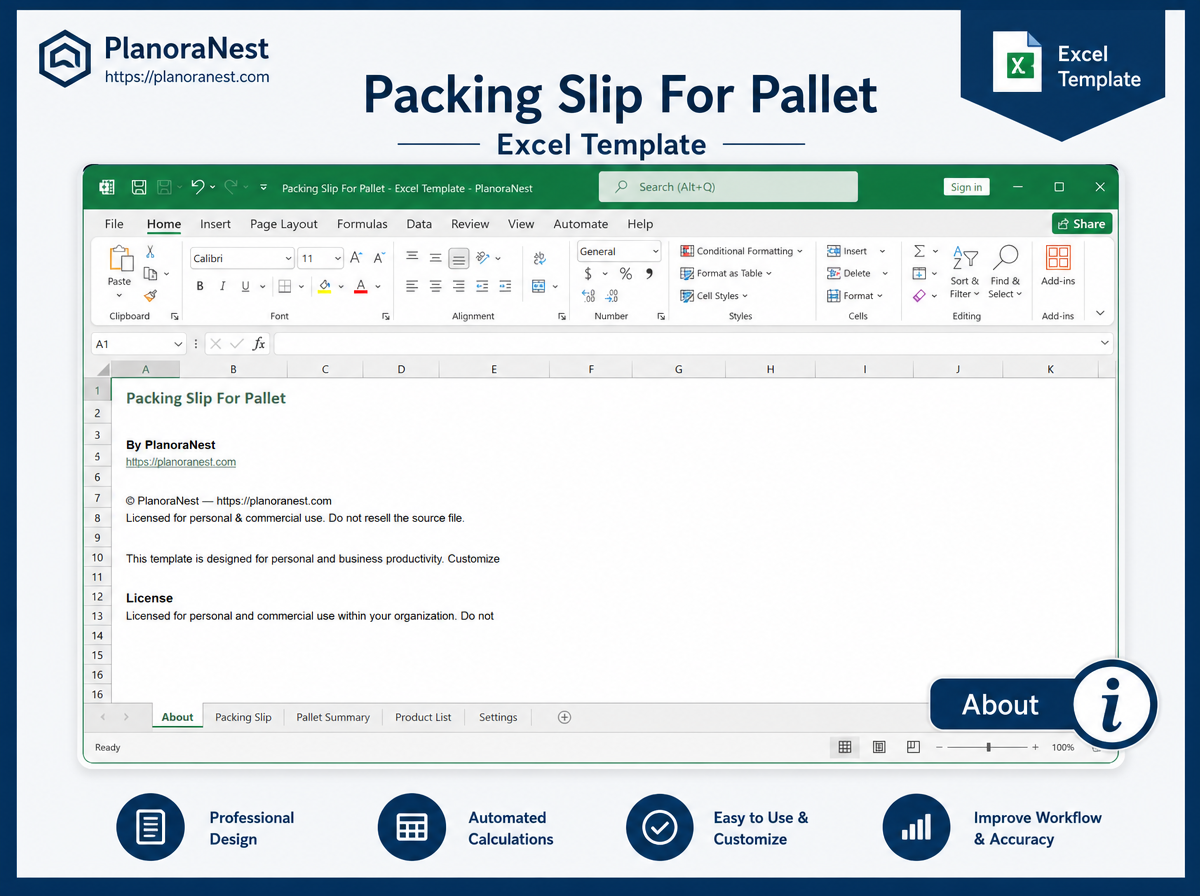This screenshot has height=896, width=1200.
Task: Switch to Page Layout view icon
Action: [879, 747]
